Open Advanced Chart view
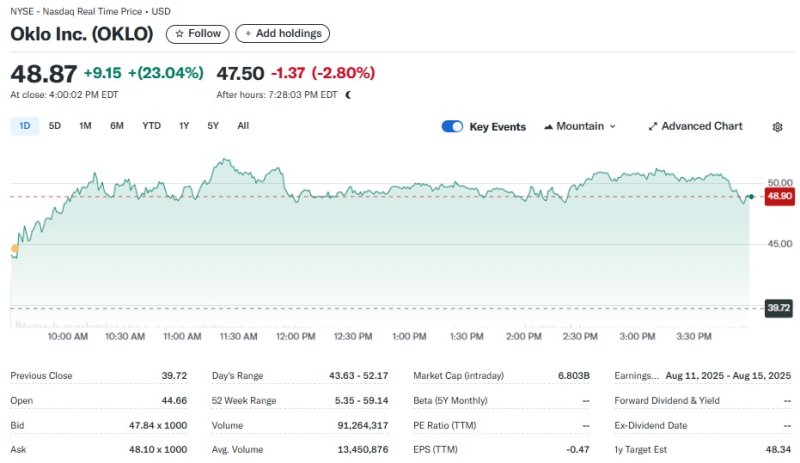Screen dimensions: 800x463 [x=695, y=127]
